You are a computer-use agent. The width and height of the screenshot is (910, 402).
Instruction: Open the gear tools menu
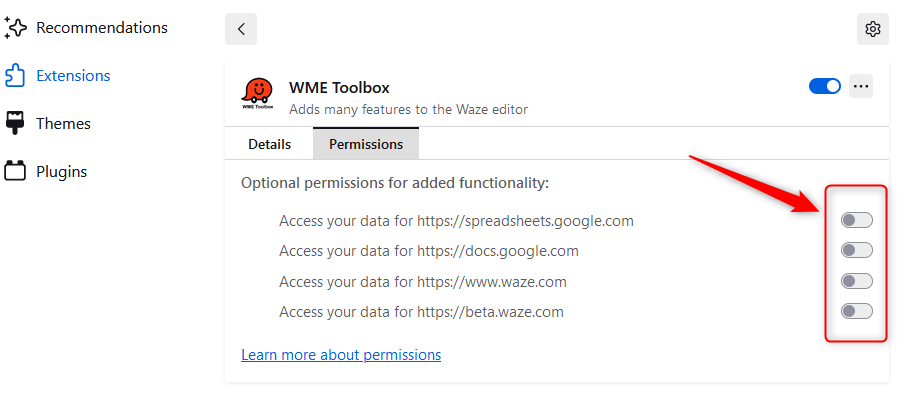click(x=872, y=29)
